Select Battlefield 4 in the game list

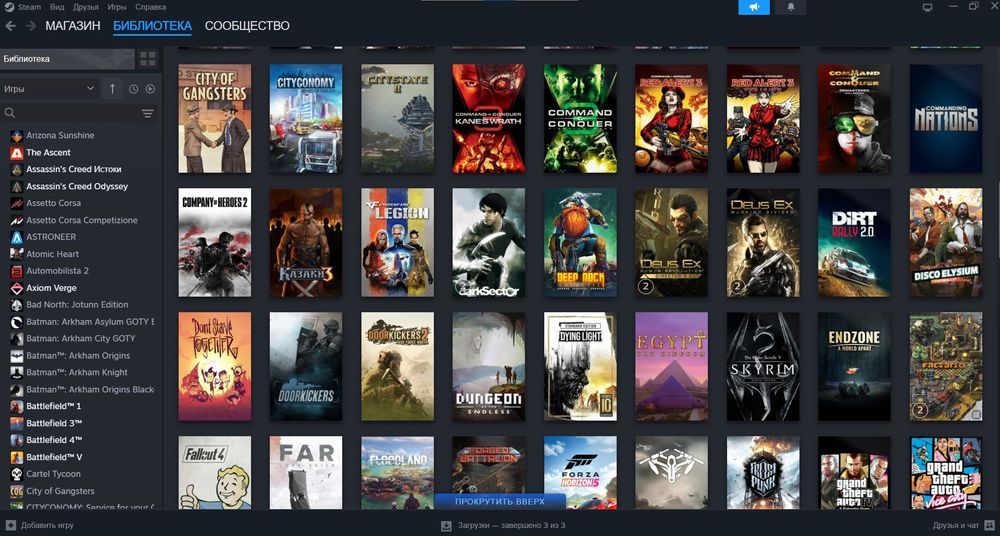click(54, 440)
